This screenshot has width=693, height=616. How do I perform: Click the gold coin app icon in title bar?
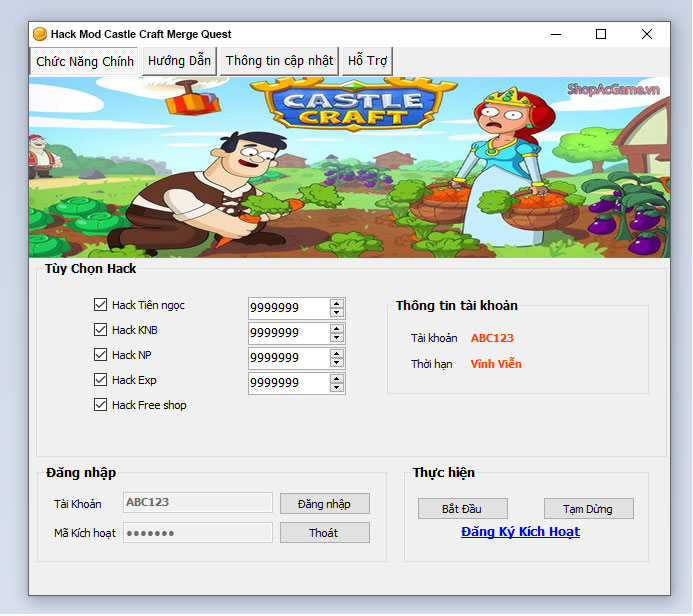tap(40, 34)
